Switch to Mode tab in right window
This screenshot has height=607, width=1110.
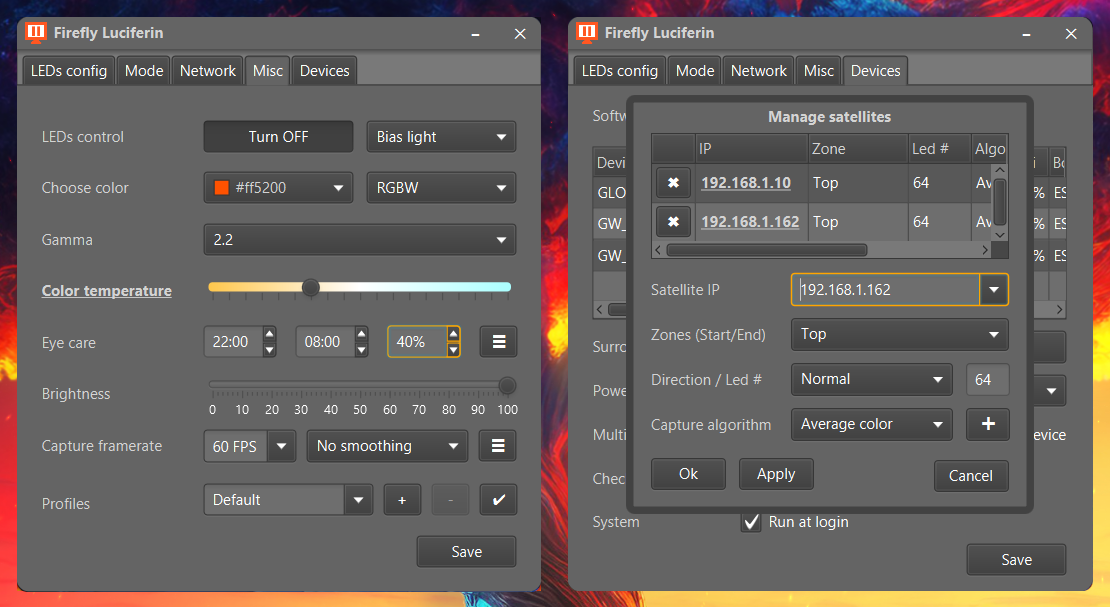pyautogui.click(x=694, y=71)
